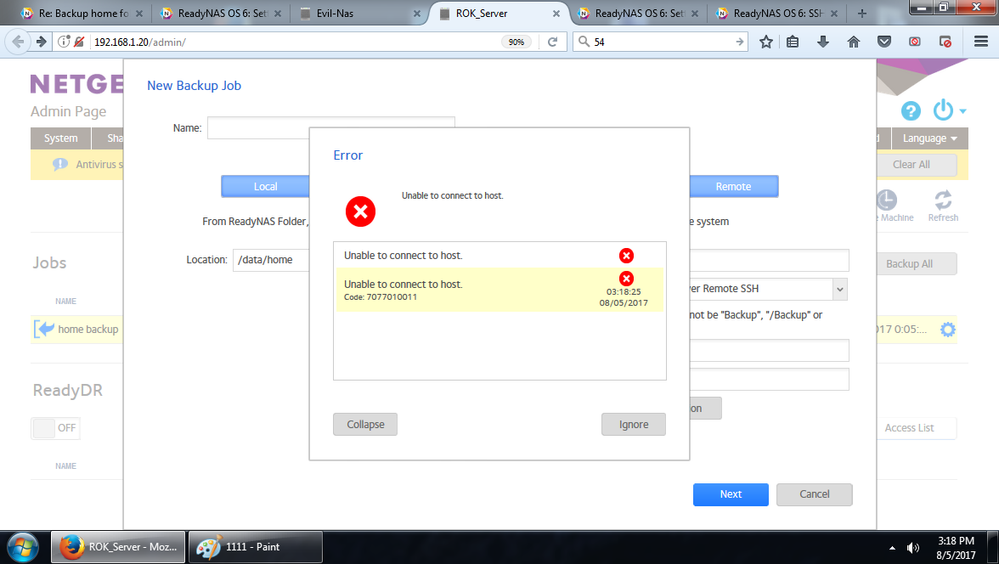Open the power options icon menu
Viewport: 999px width, 564px height.
coord(944,110)
